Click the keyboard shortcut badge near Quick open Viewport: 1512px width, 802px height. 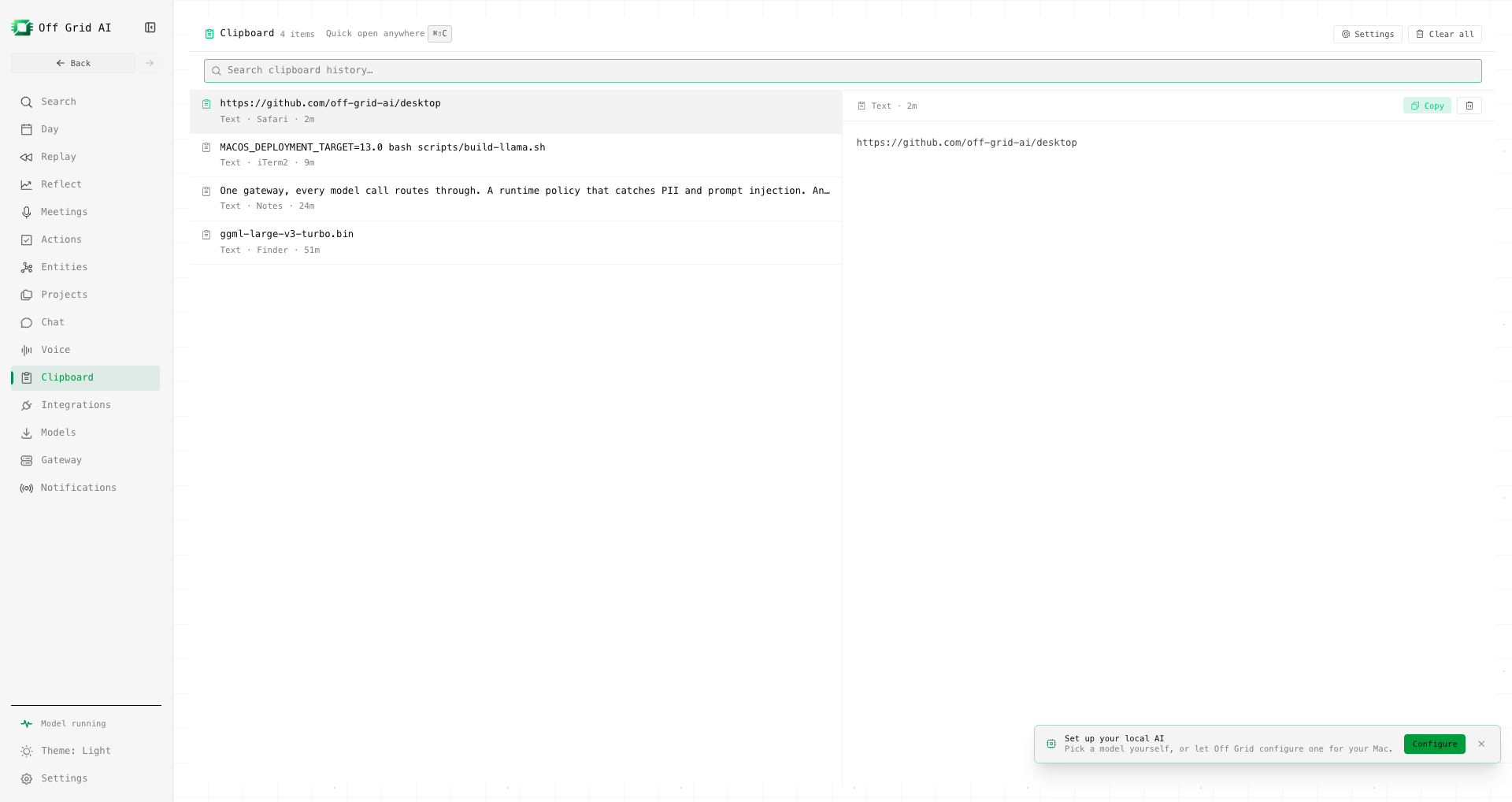440,34
